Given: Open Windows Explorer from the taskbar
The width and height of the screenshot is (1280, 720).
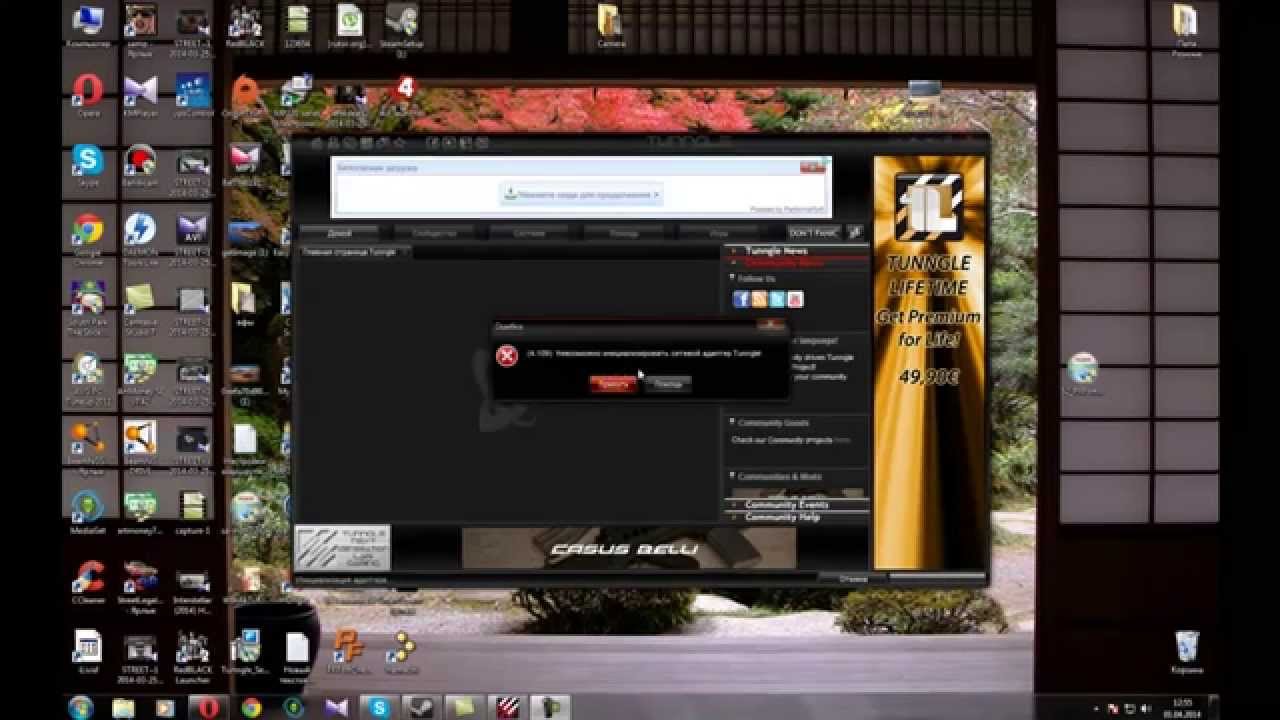Looking at the screenshot, I should pyautogui.click(x=123, y=707).
